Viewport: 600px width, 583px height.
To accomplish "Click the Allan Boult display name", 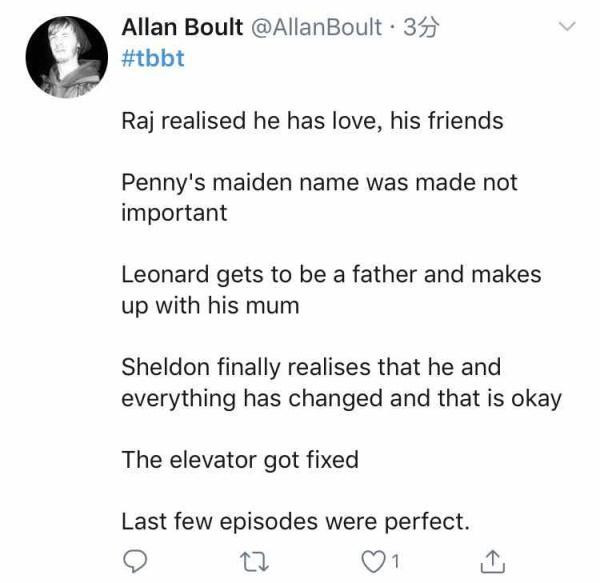I will (182, 28).
